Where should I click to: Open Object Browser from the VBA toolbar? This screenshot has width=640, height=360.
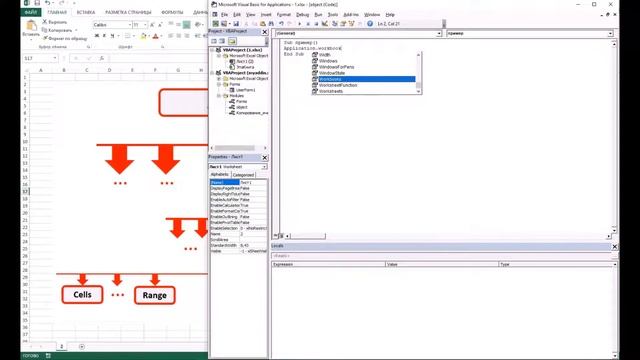(x=351, y=24)
